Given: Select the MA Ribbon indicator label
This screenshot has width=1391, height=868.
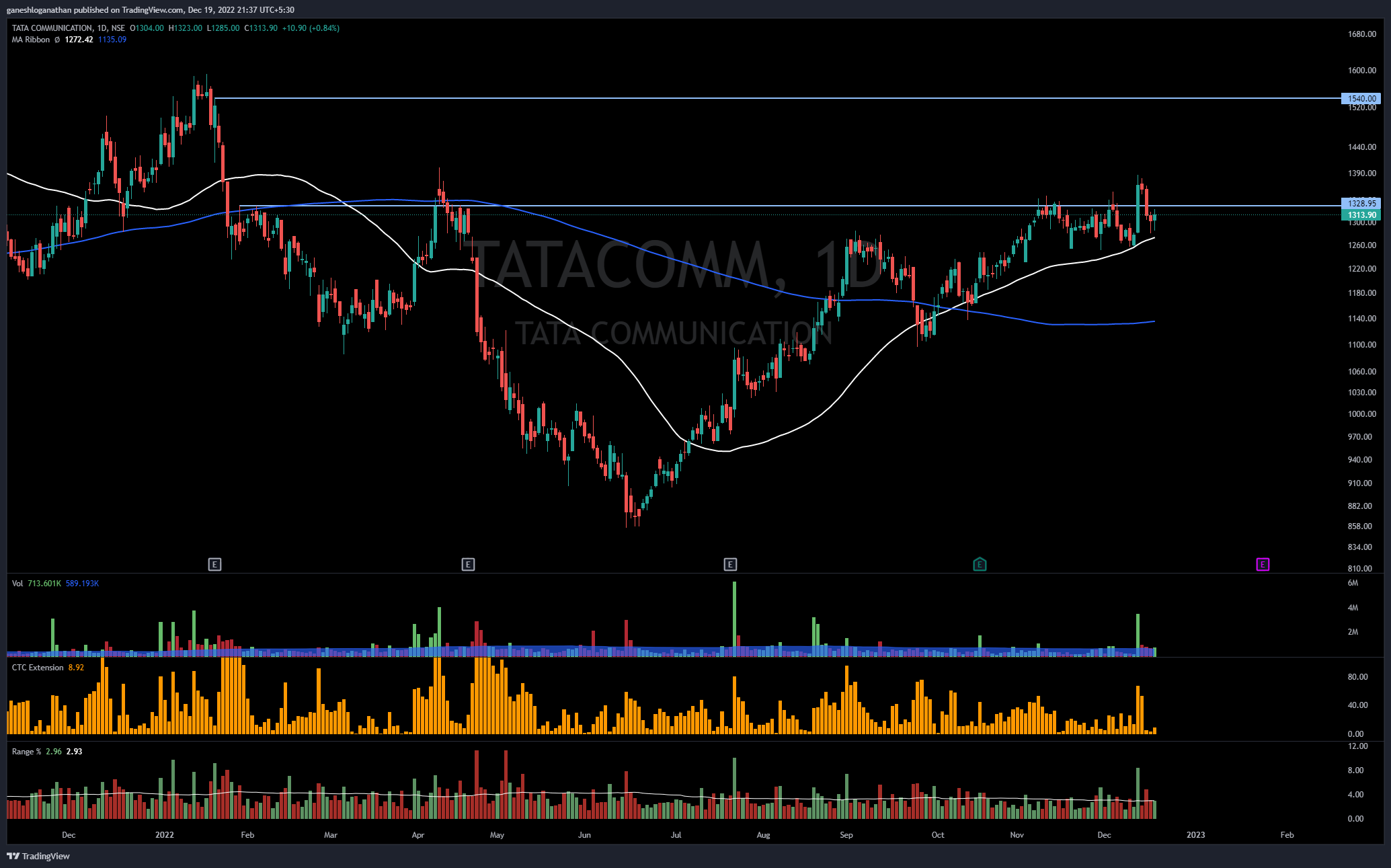Looking at the screenshot, I should click(x=31, y=40).
